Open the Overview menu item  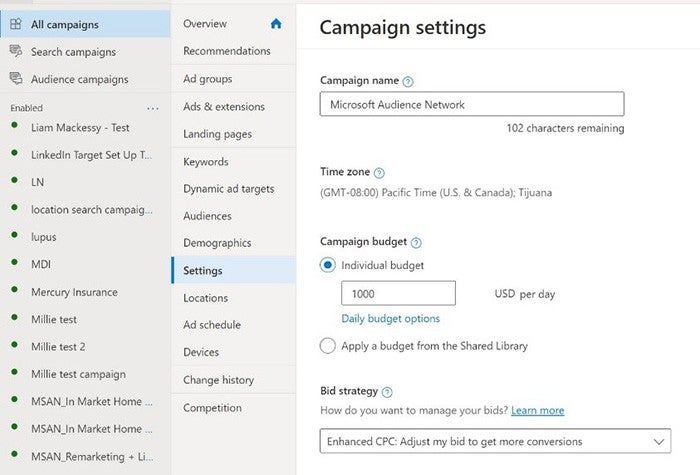click(x=205, y=24)
